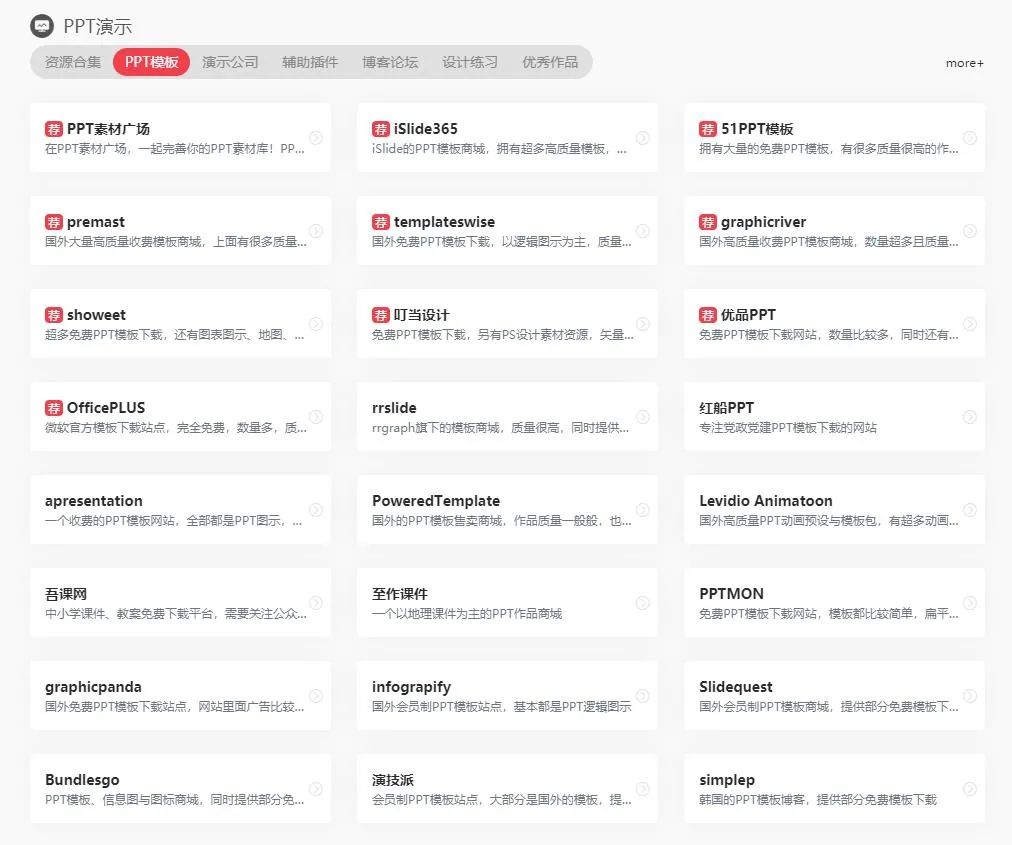
Task: Open the rrslide site title
Action: [394, 407]
